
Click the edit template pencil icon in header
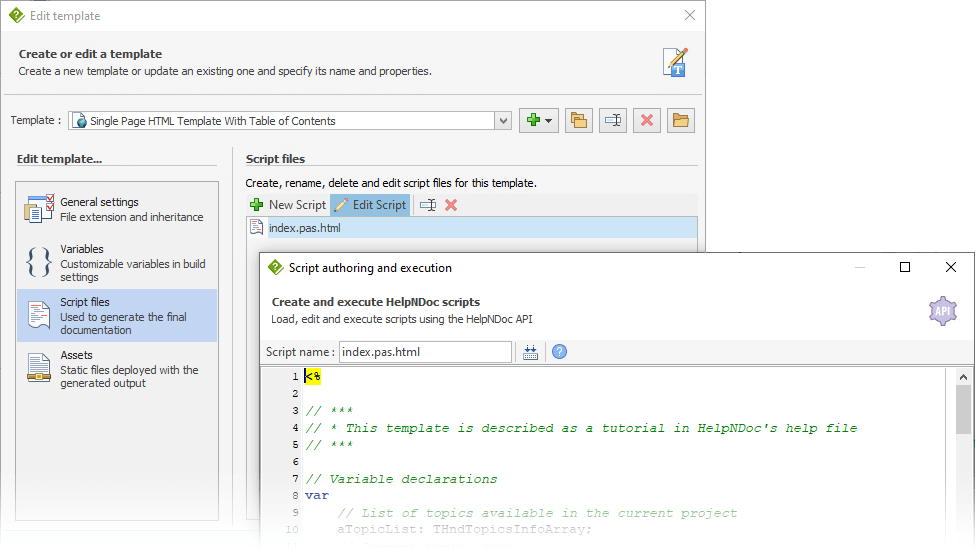(x=675, y=62)
